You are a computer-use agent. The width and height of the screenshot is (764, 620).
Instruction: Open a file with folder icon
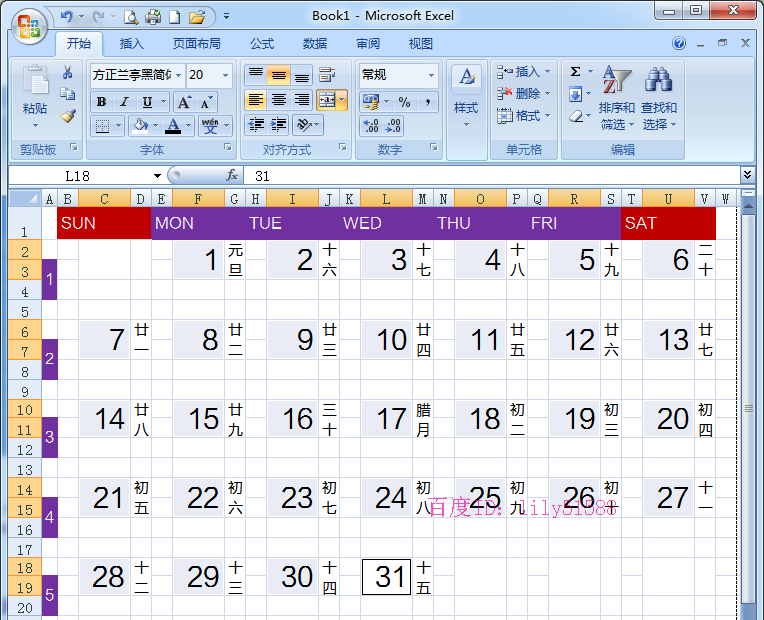tap(197, 18)
